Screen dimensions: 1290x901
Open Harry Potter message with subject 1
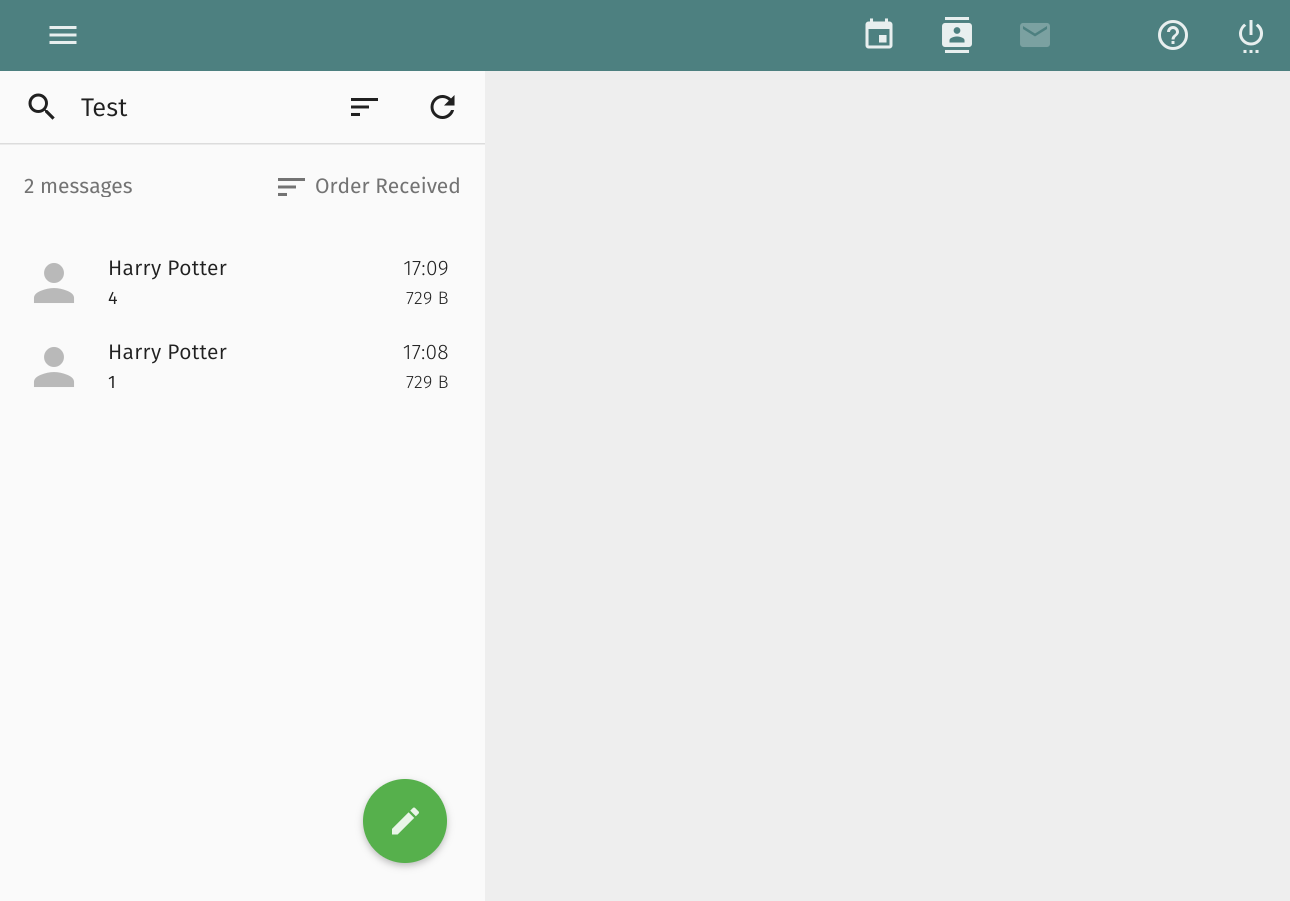(250, 367)
